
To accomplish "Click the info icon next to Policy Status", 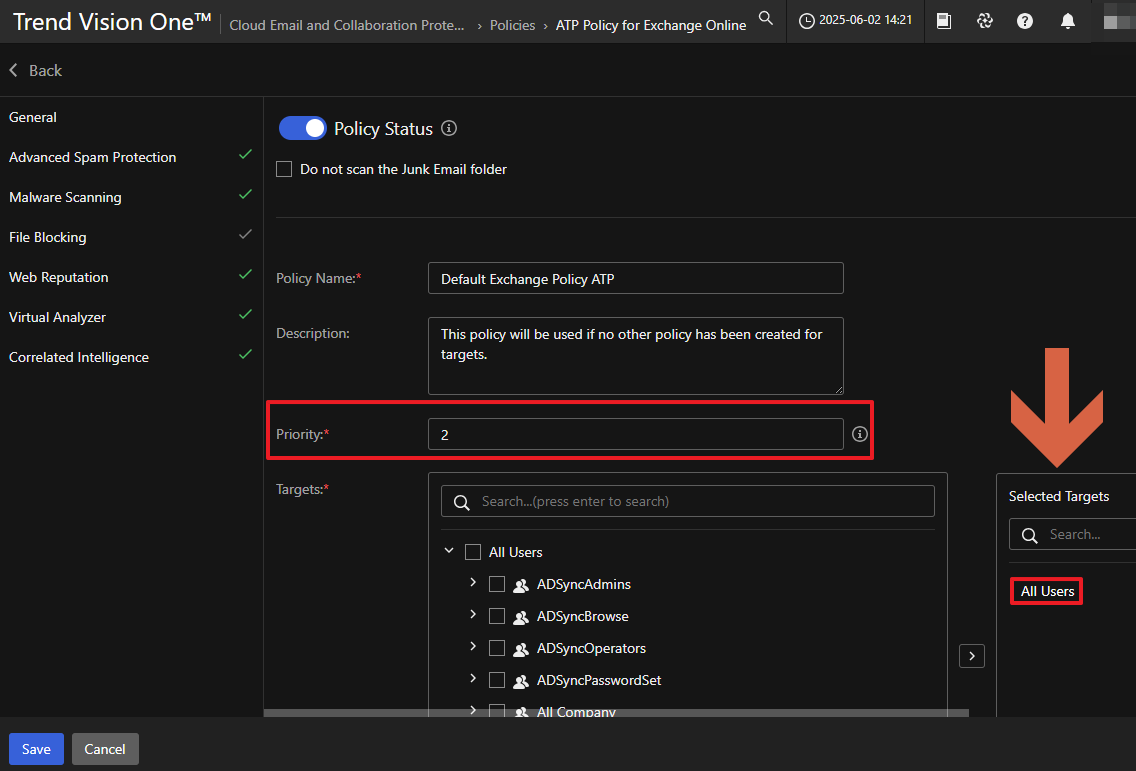I will coord(449,128).
